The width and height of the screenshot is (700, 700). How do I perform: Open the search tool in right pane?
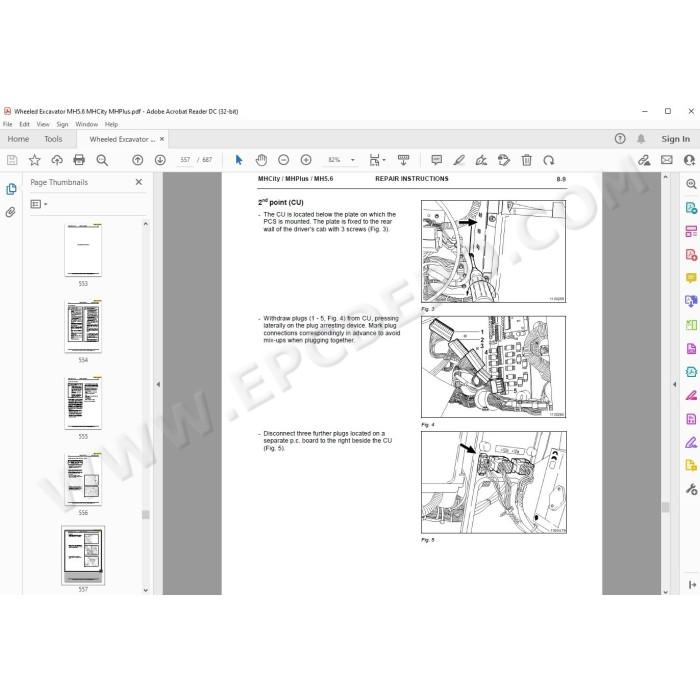coord(691,184)
